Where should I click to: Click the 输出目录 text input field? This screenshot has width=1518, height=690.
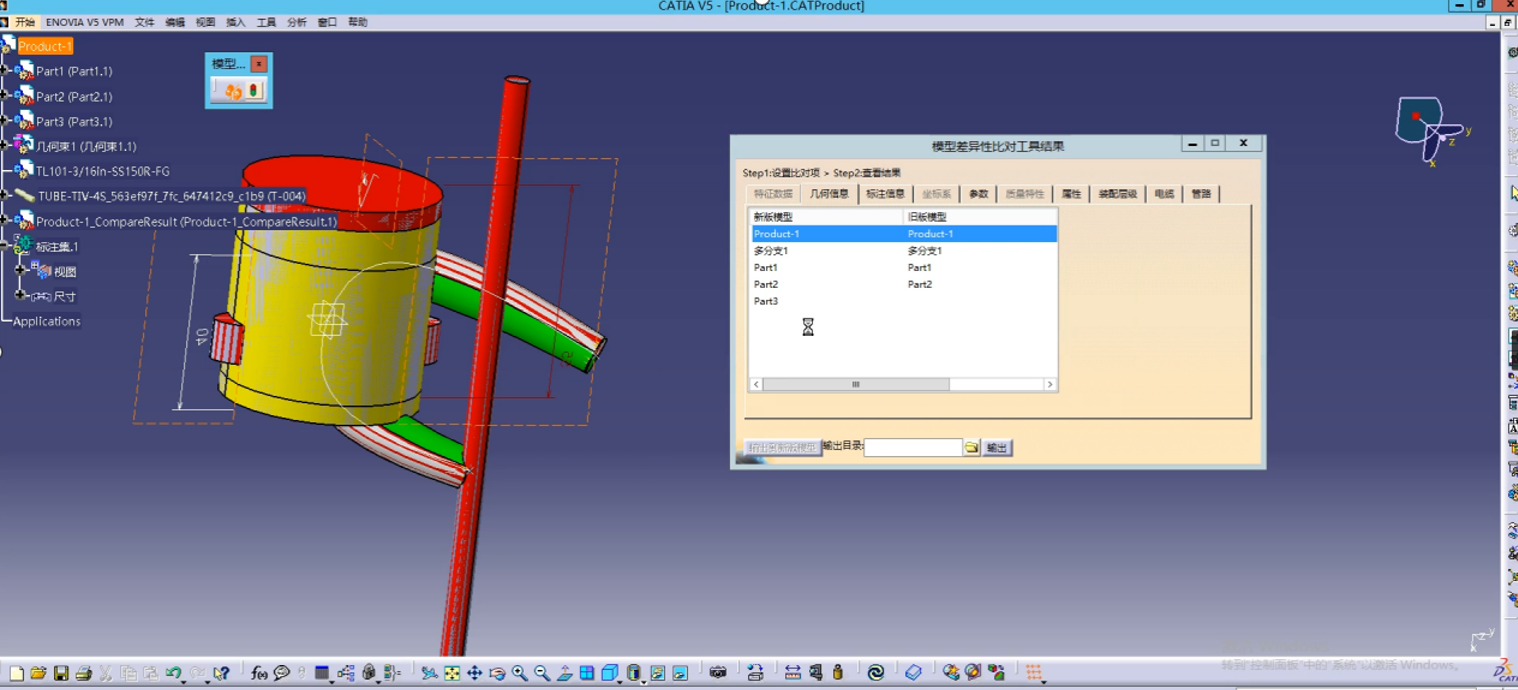pyautogui.click(x=912, y=448)
